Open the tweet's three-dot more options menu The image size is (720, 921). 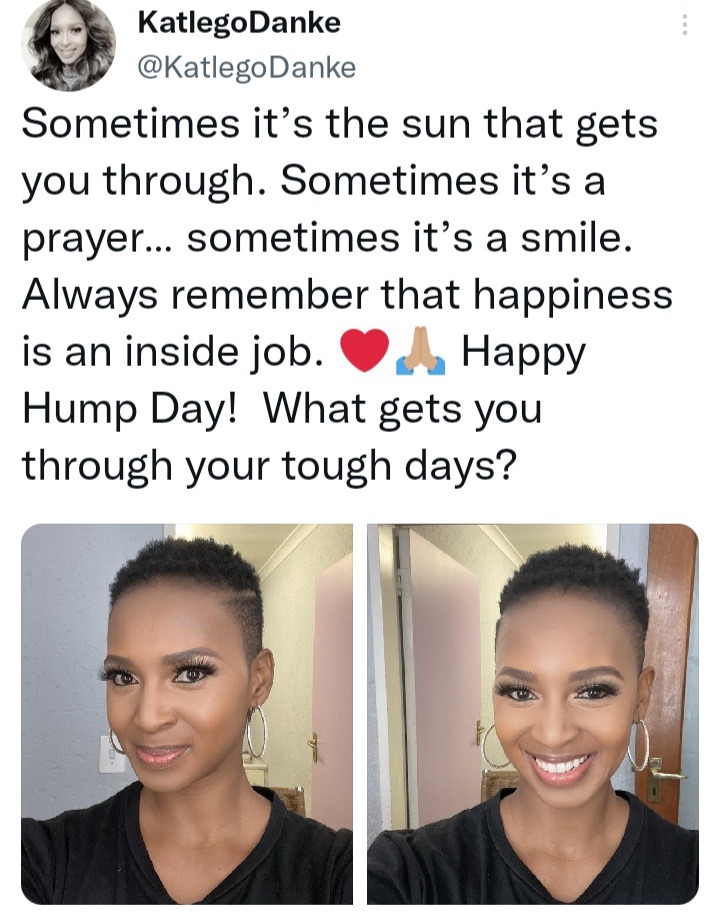tap(684, 25)
